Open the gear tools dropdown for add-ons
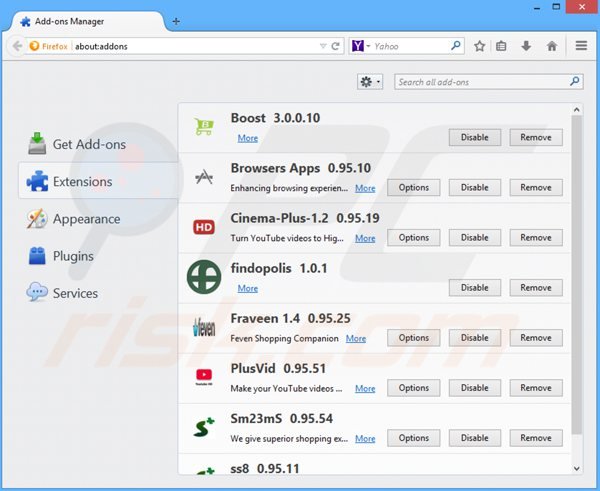 370,82
